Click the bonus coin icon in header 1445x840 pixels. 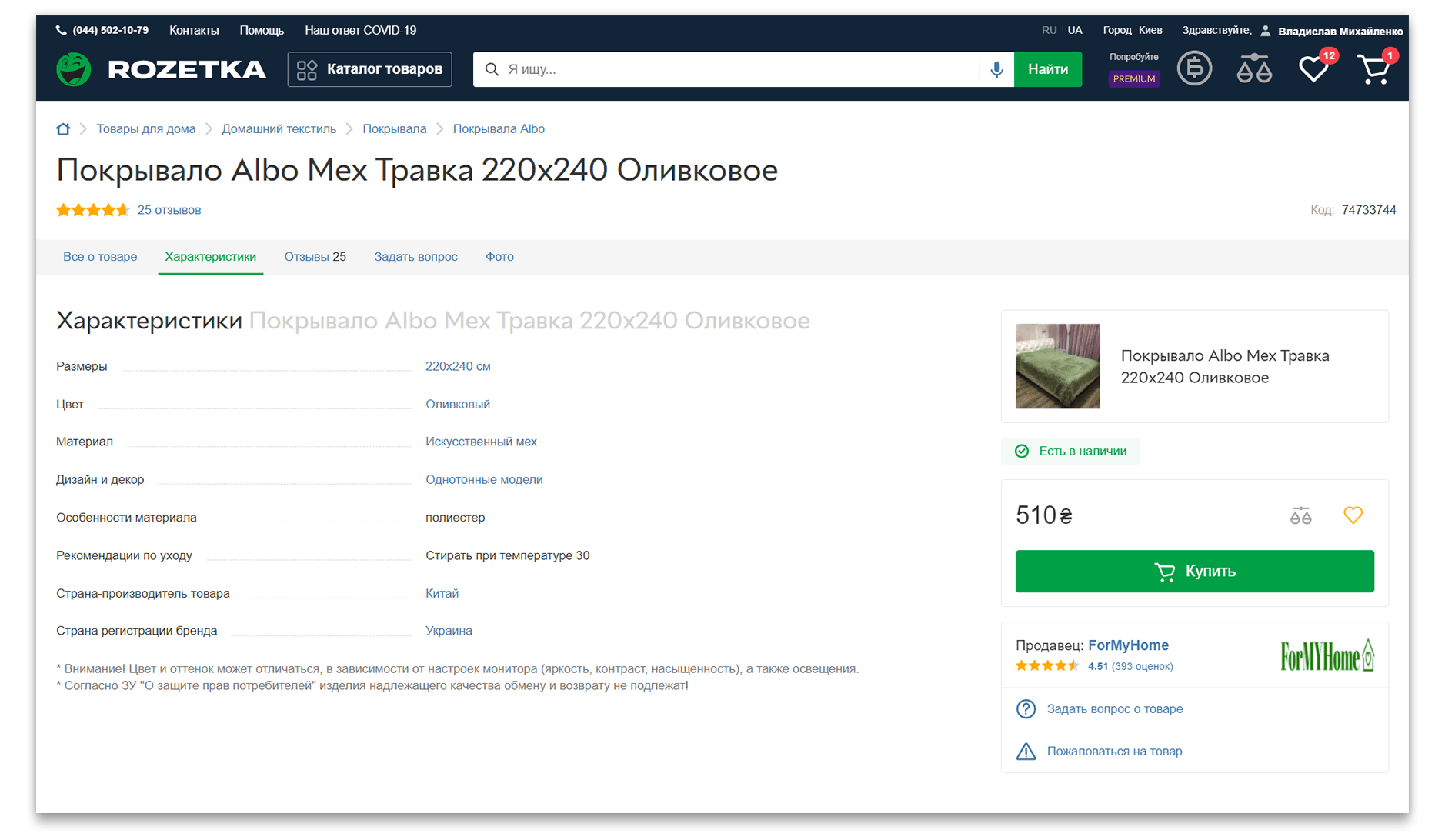(1194, 69)
